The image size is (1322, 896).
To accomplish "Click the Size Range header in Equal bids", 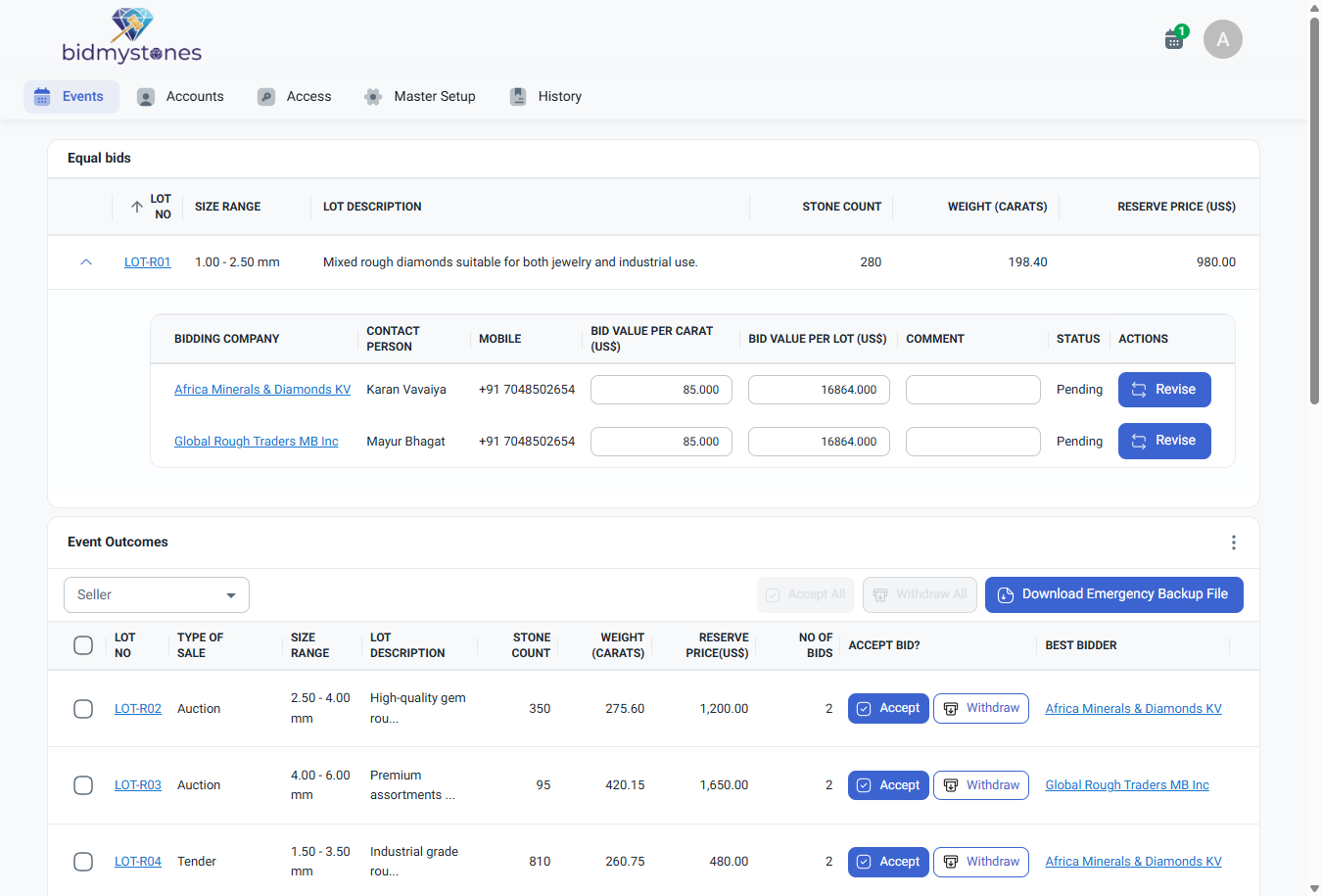I will point(228,207).
